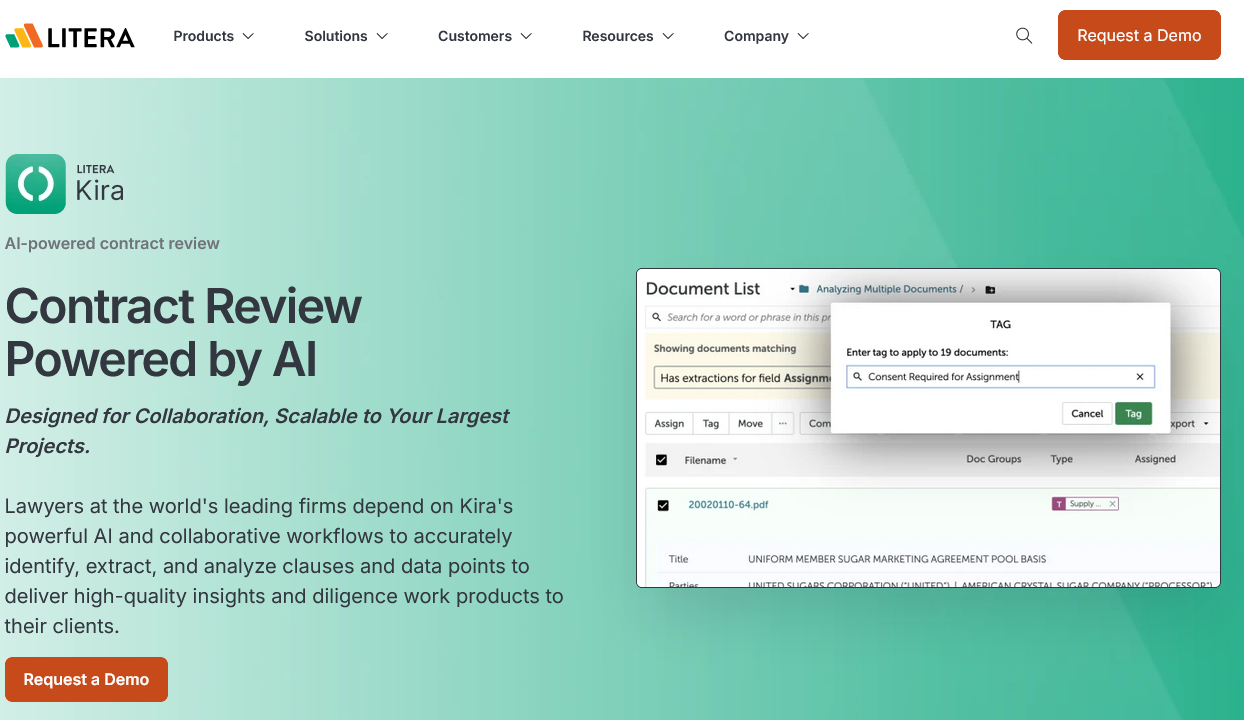
Task: Click the Litera logo in the header
Action: [70, 37]
